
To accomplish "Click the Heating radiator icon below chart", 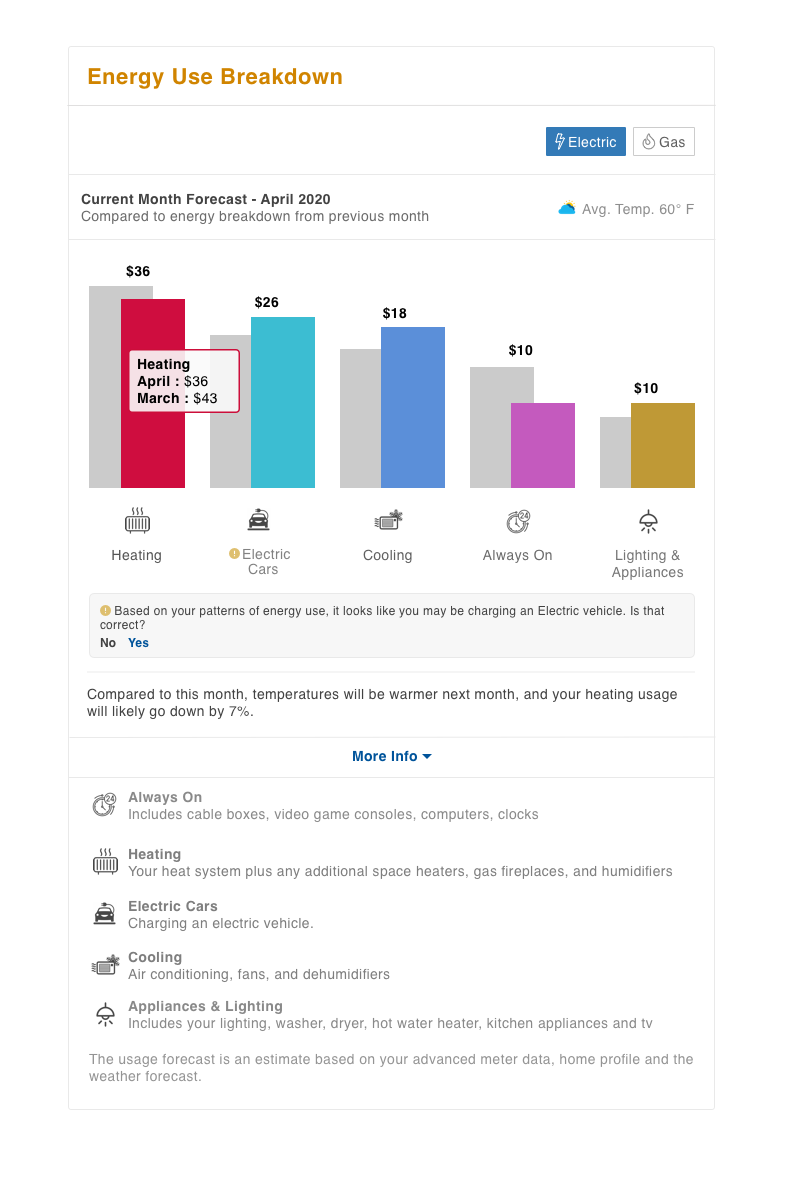I will pyautogui.click(x=137, y=521).
